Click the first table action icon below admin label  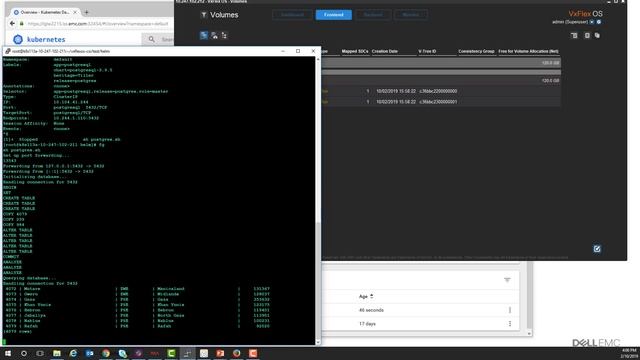[574, 36]
